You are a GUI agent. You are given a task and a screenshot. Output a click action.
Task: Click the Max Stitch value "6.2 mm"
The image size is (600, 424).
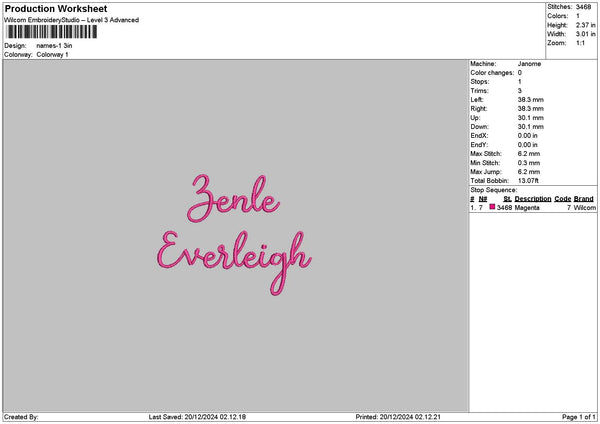tap(529, 154)
